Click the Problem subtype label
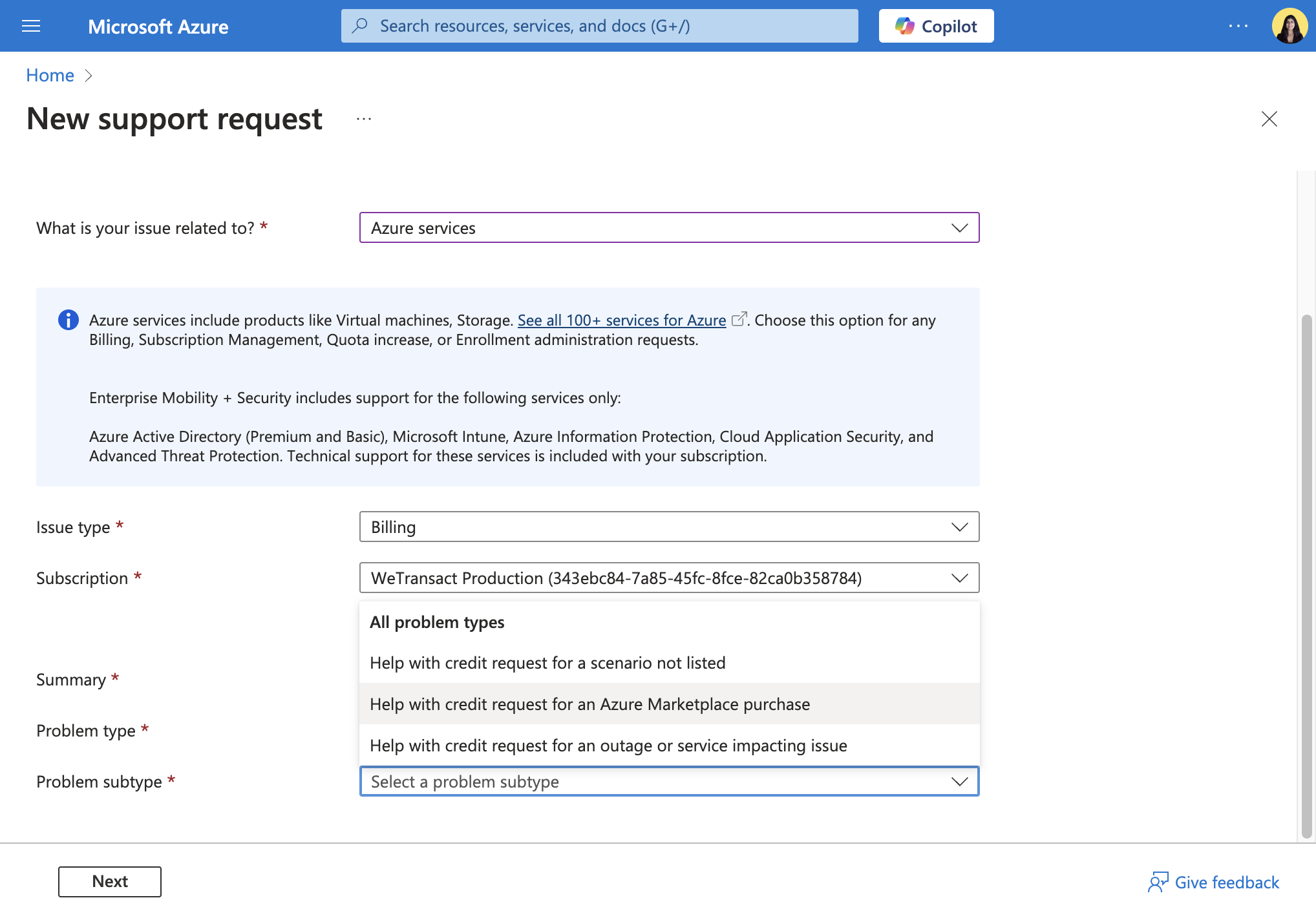Viewport: 1316px width, 920px height. pos(99,782)
